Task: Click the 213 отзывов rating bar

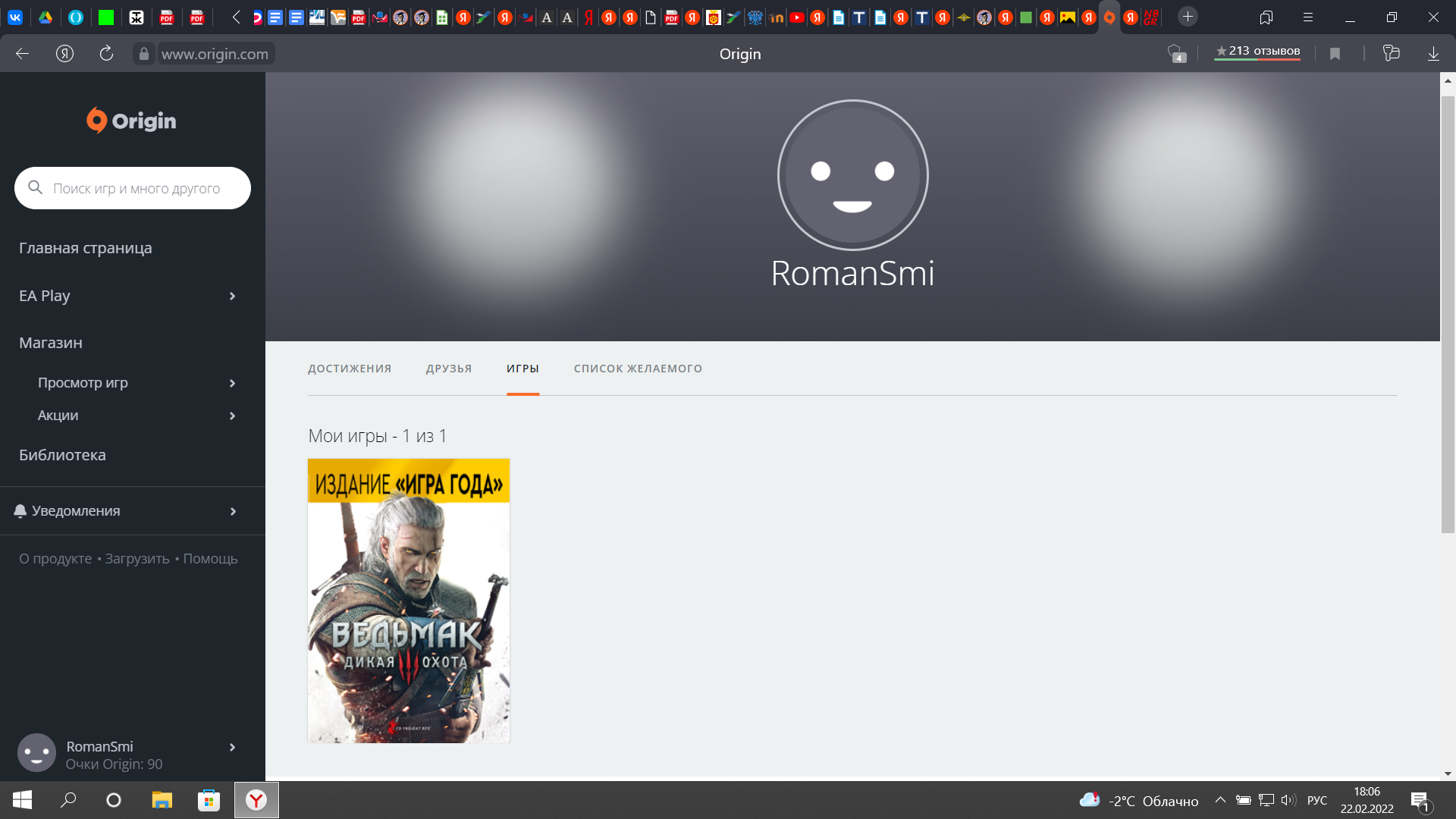Action: [x=1257, y=52]
